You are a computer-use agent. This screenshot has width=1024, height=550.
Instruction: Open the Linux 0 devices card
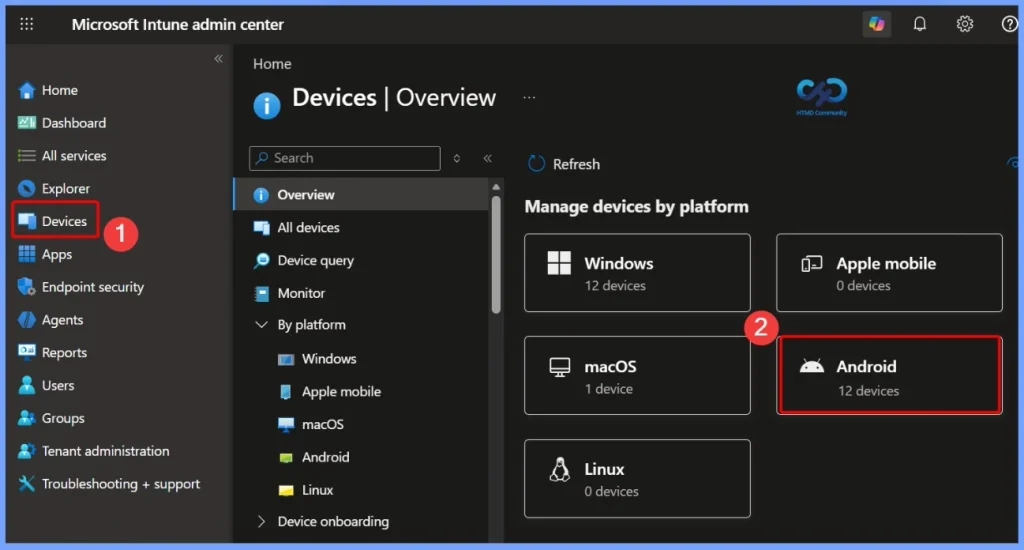(x=637, y=478)
